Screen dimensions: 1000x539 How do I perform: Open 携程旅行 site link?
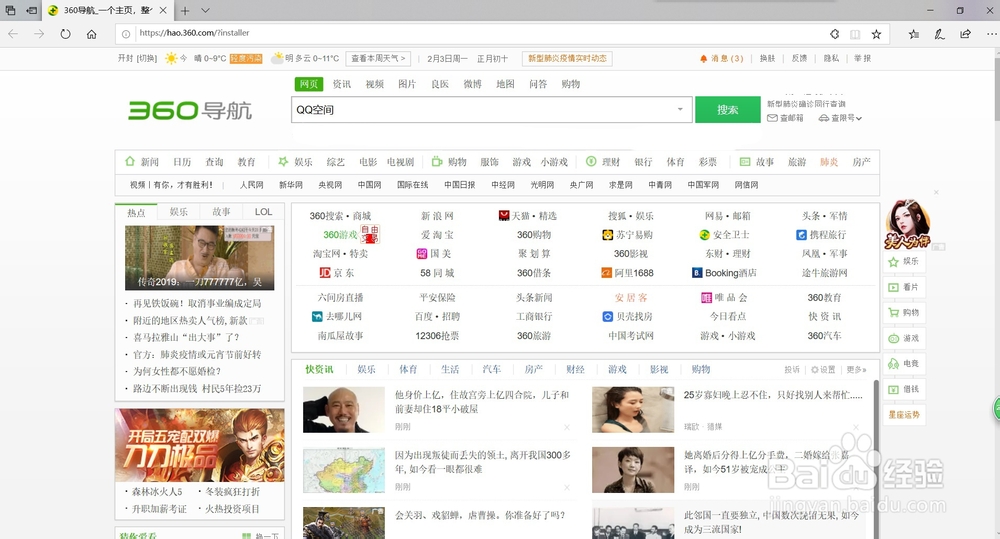821,235
